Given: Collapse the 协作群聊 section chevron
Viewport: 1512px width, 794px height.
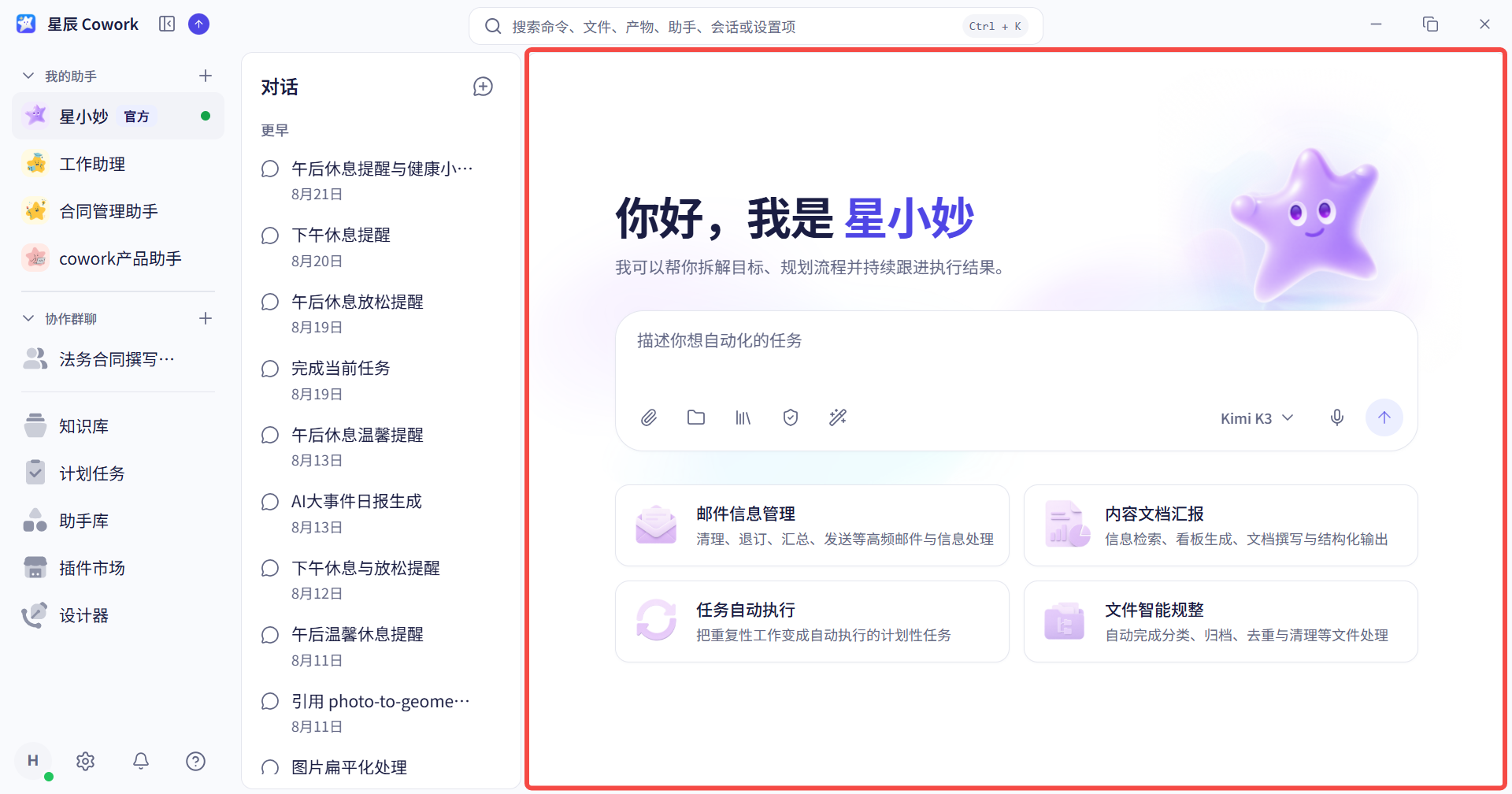Looking at the screenshot, I should click(x=28, y=318).
